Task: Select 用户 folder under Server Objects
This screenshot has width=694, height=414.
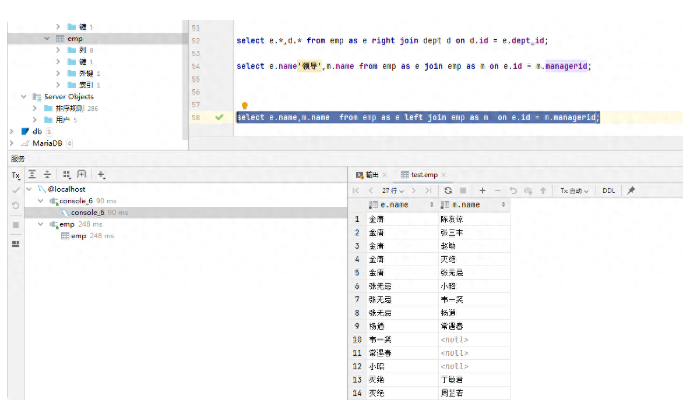Action: coord(62,120)
